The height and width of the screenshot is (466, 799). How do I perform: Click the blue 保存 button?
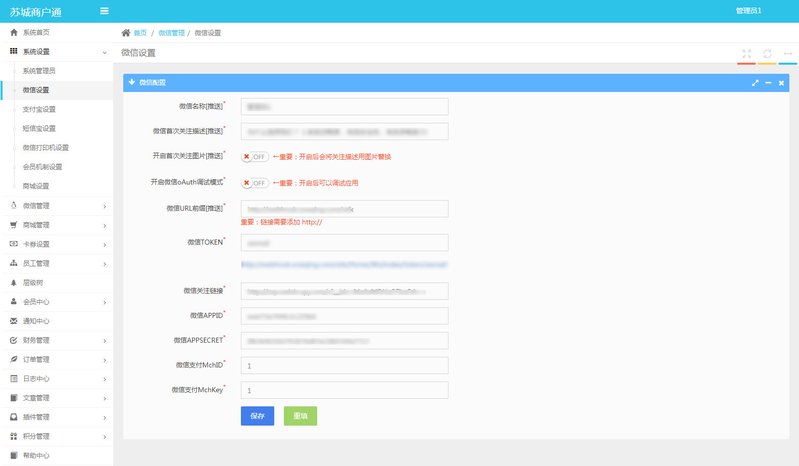[257, 416]
